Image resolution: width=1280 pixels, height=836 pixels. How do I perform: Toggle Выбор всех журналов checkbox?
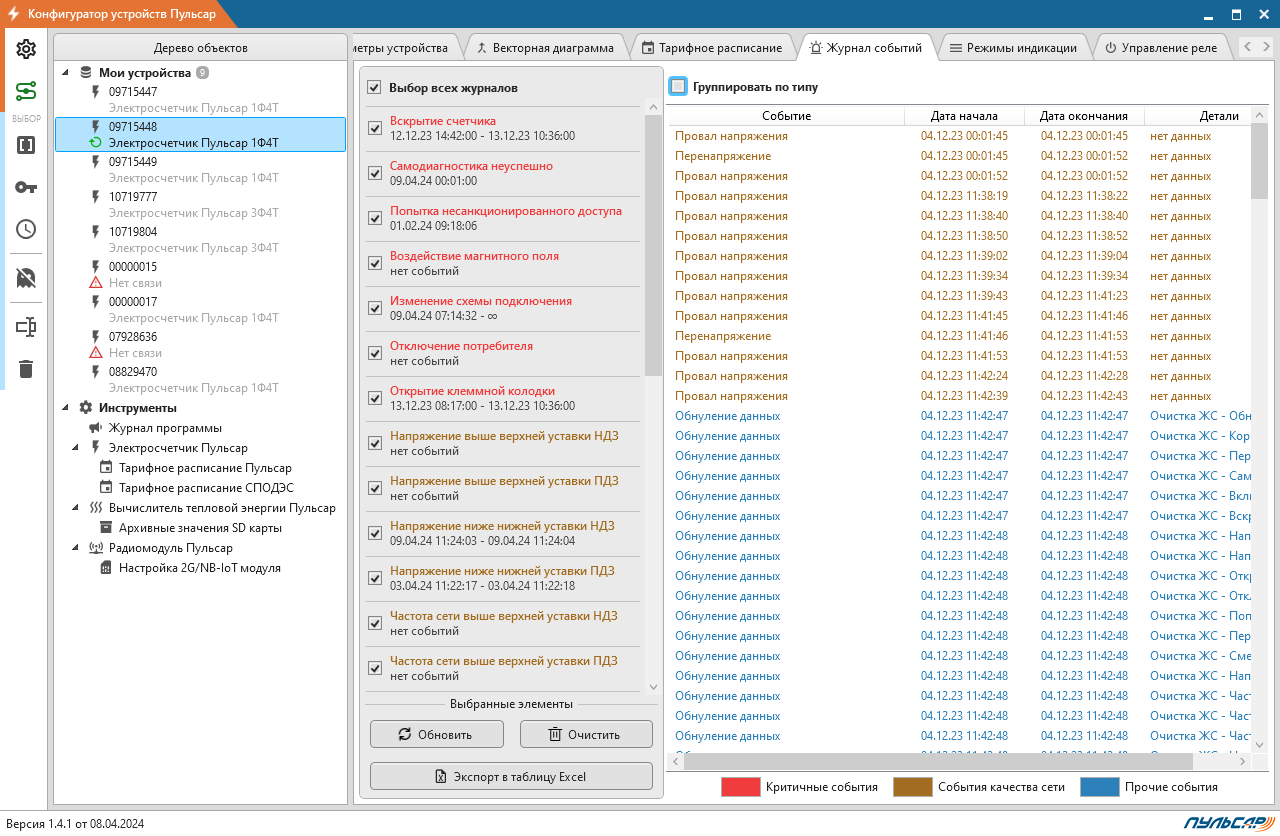point(375,88)
